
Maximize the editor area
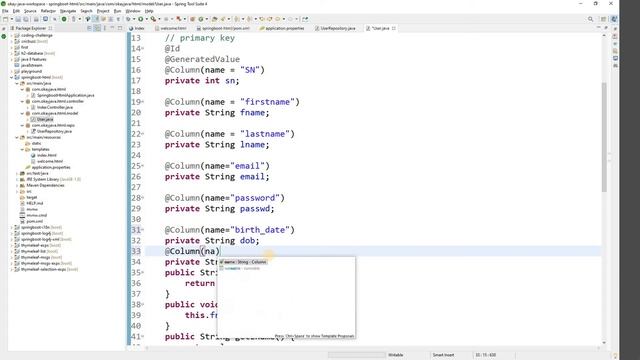point(606,28)
